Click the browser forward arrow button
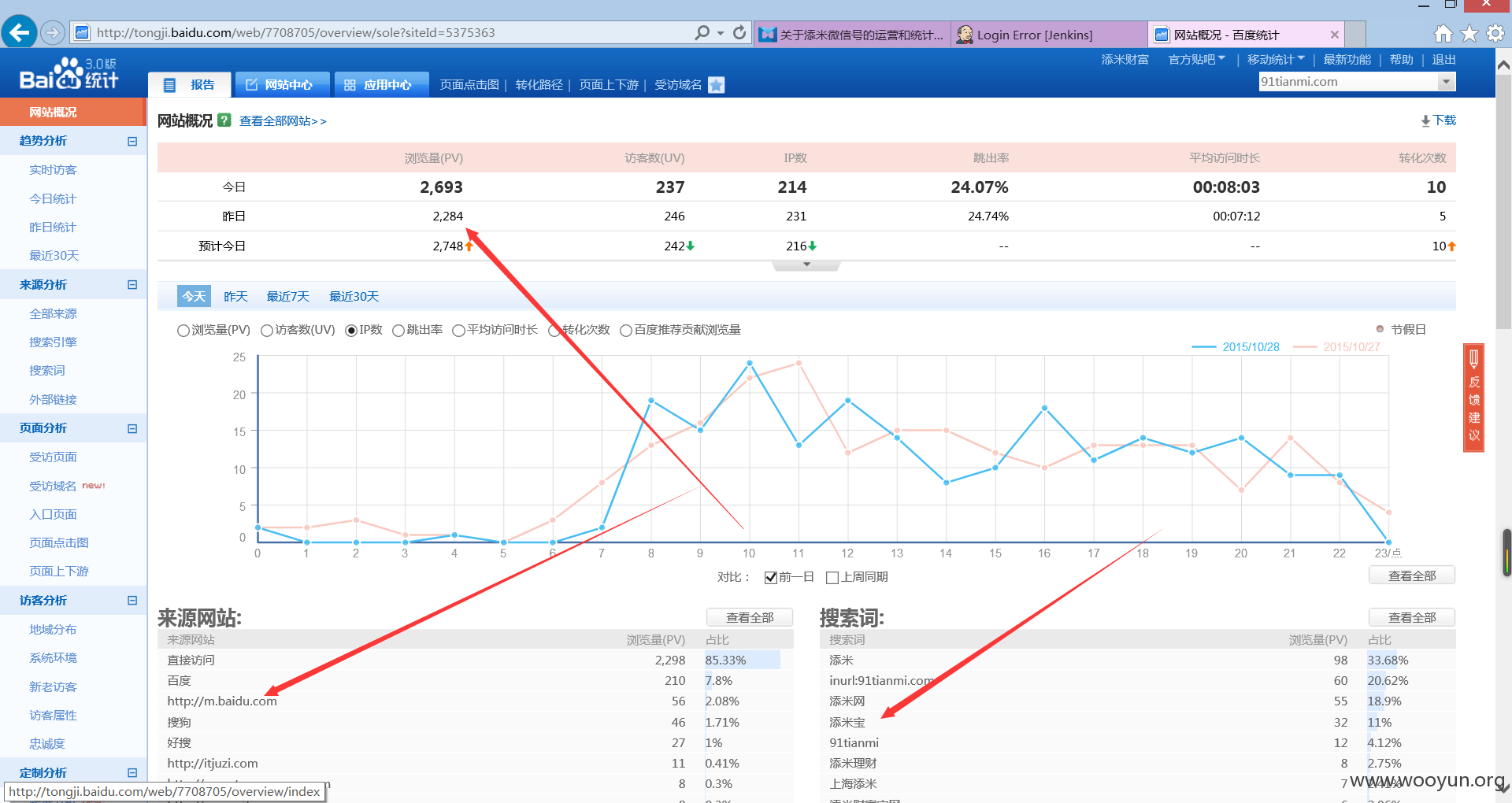The image size is (1512, 803). (x=53, y=33)
